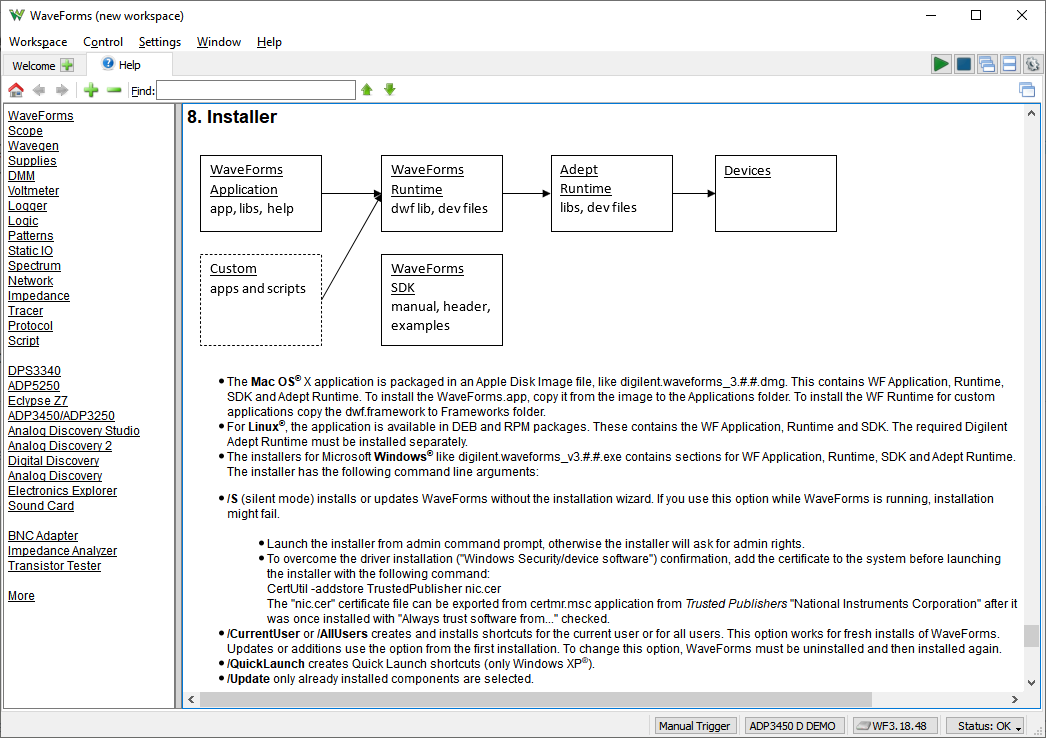Click the ADP3450 D DEMO device button
1046x738 pixels.
(793, 726)
